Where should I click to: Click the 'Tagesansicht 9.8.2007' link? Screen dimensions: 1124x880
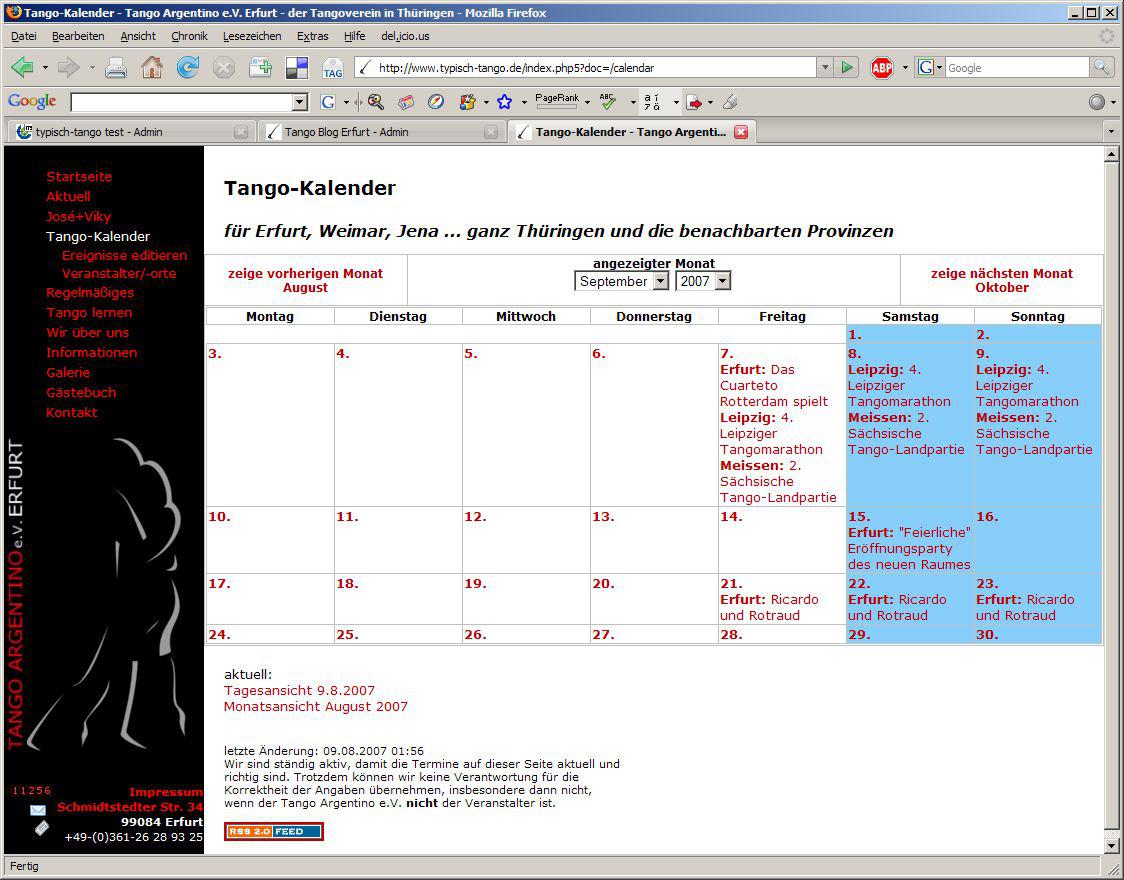point(299,690)
